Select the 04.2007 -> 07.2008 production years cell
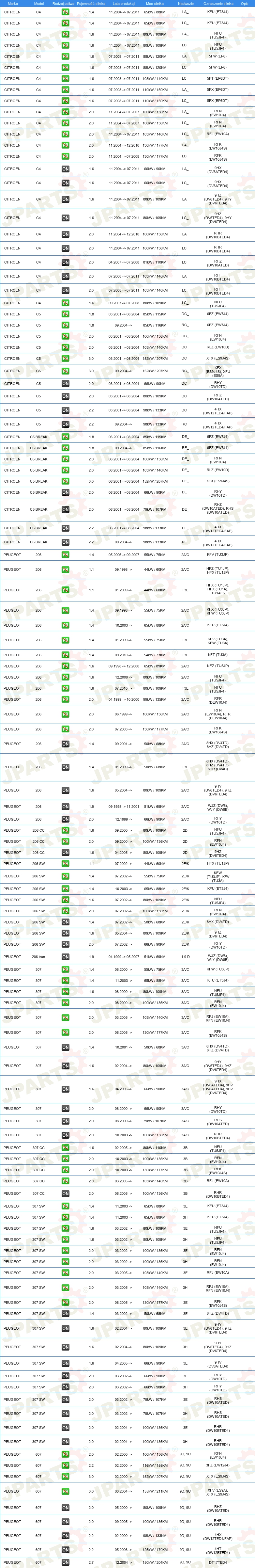The height and width of the screenshot is (1568, 255). (x=124, y=262)
